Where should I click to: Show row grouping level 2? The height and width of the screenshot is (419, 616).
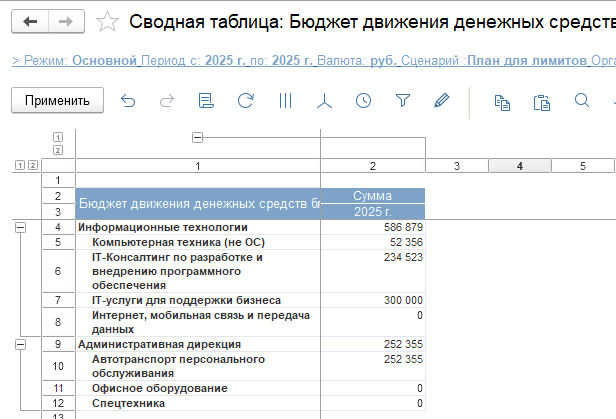click(x=33, y=166)
